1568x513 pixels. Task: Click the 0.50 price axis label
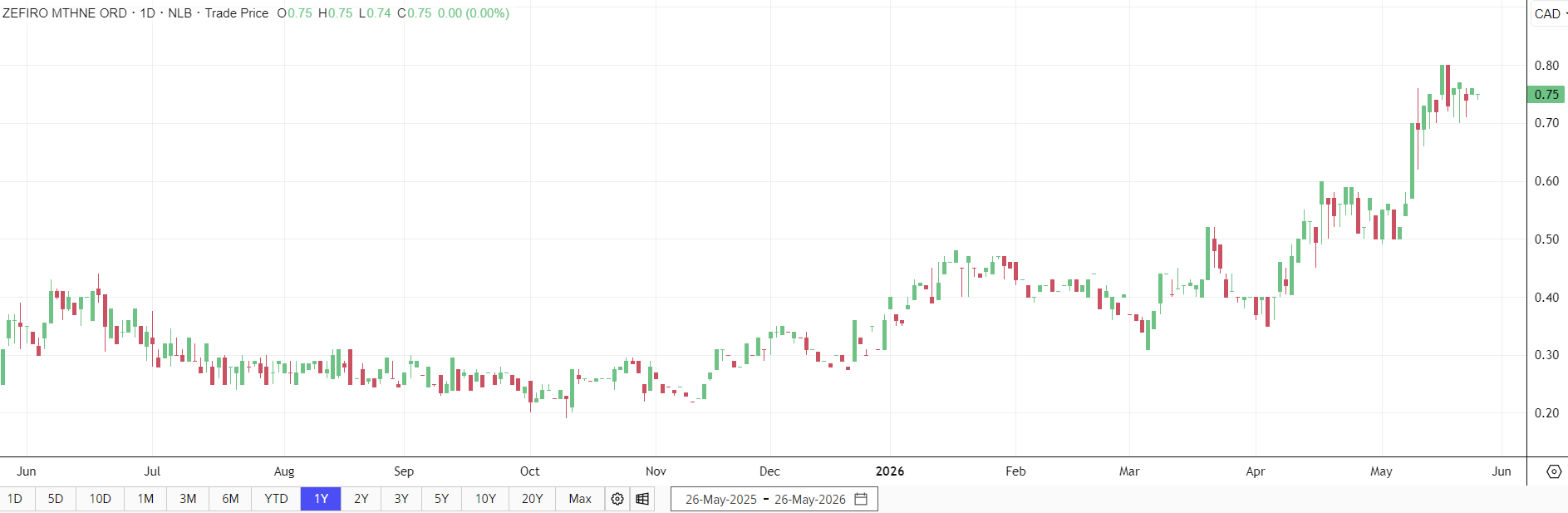click(1546, 239)
